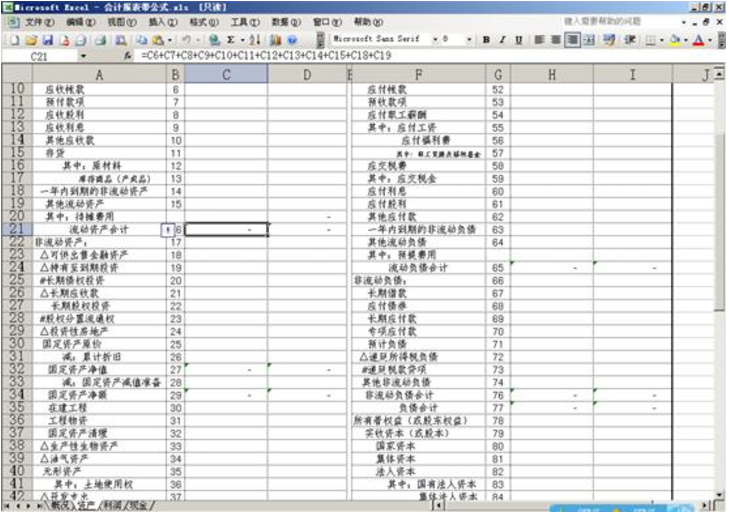The width and height of the screenshot is (729, 512).
Task: Click the Insert Hyperlink globe icon
Action: tap(214, 40)
